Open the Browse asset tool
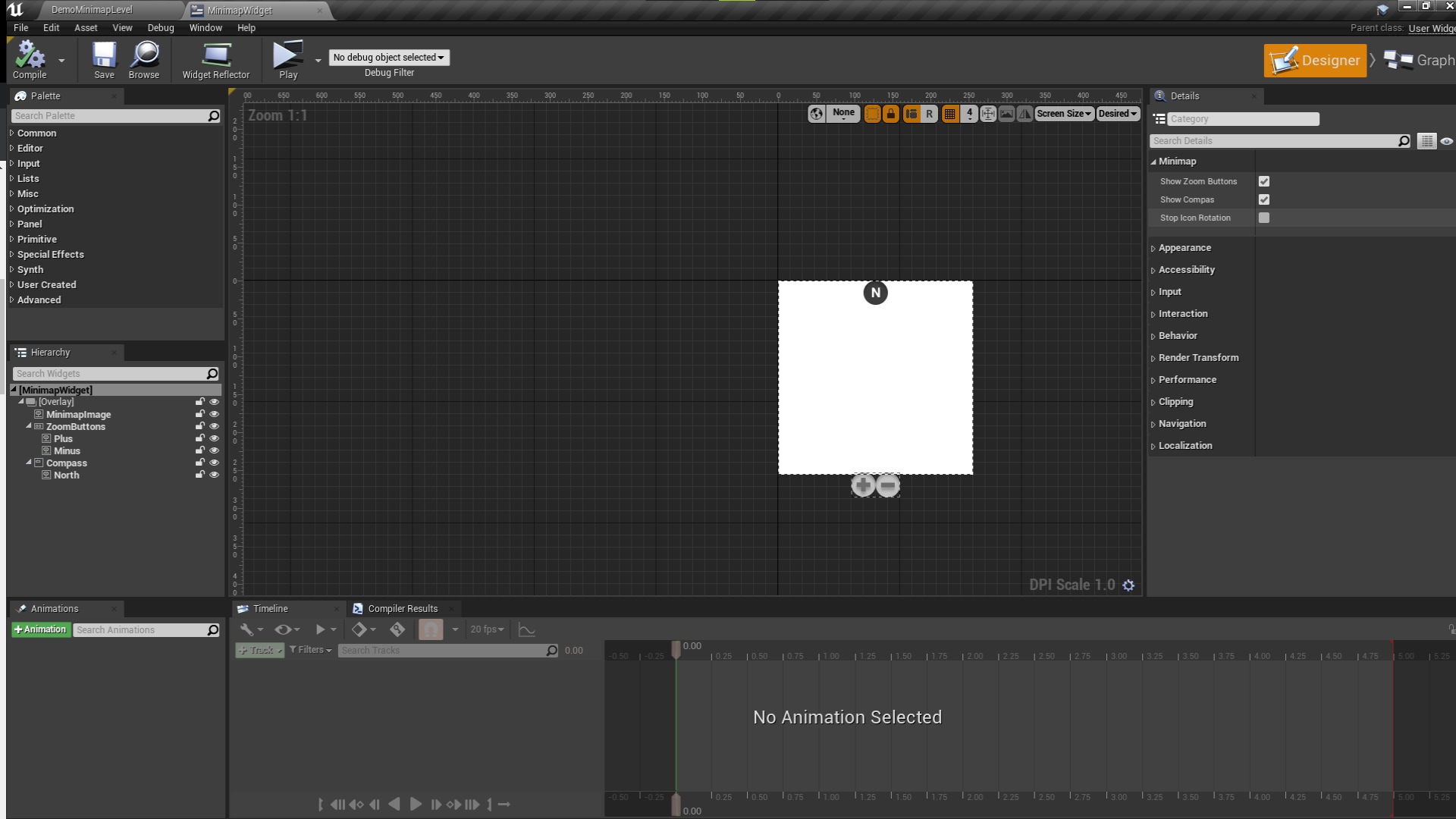This screenshot has height=819, width=1456. pos(143,60)
